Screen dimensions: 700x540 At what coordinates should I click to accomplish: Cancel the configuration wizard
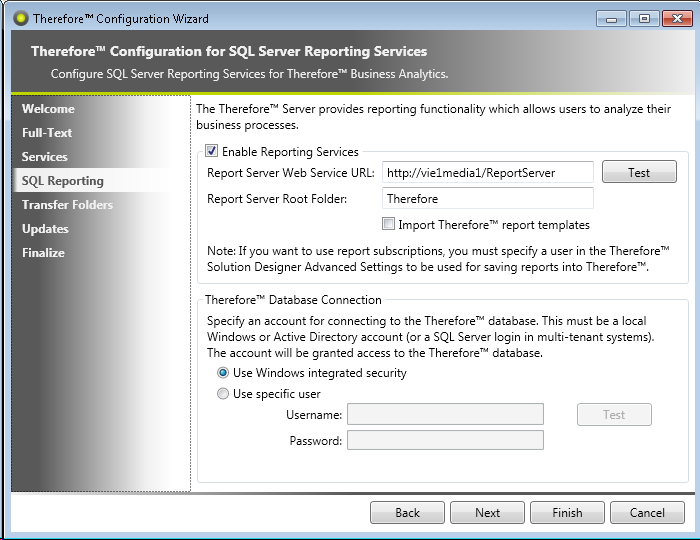coord(647,512)
